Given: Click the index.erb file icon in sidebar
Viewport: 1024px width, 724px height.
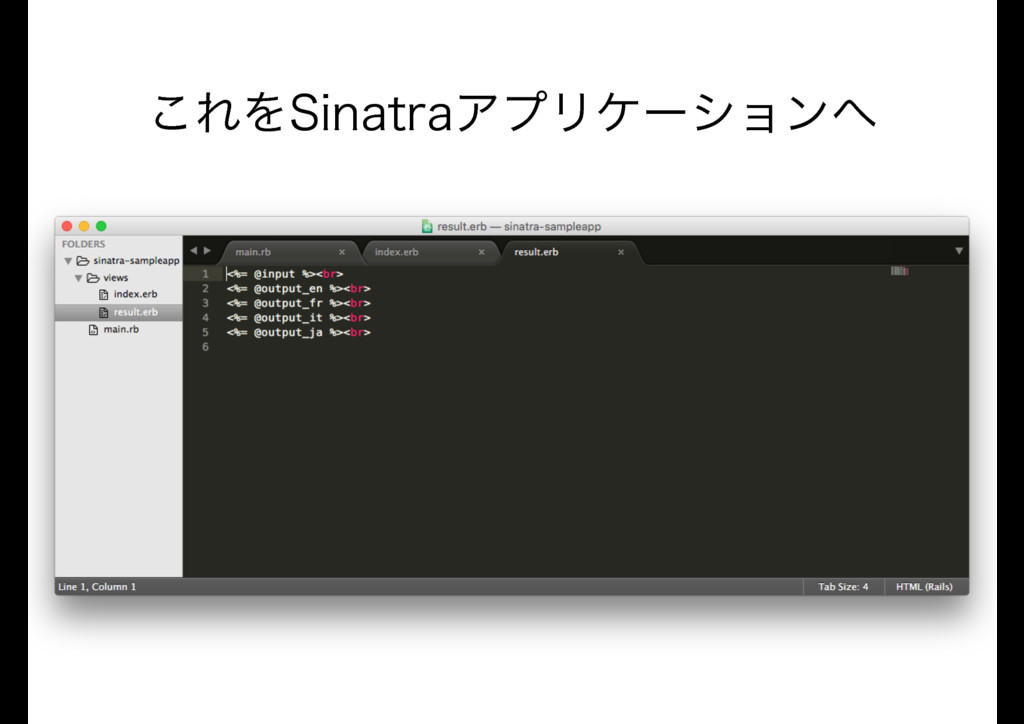Looking at the screenshot, I should pyautogui.click(x=103, y=294).
